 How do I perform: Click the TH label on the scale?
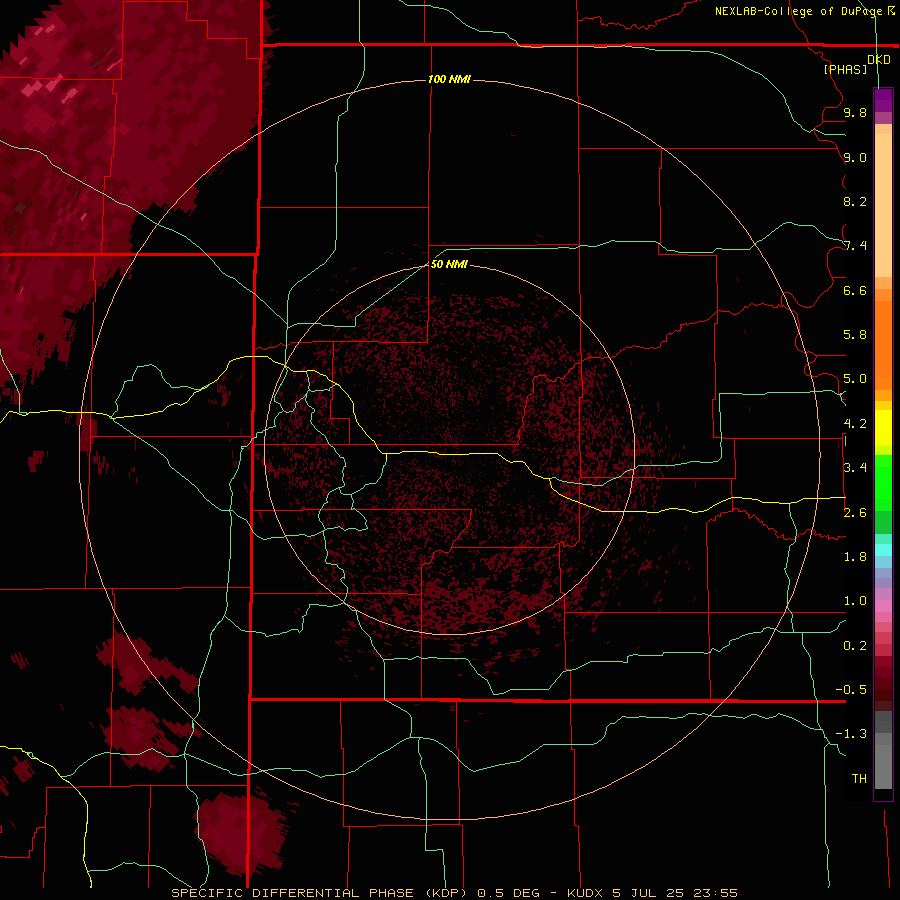(859, 779)
